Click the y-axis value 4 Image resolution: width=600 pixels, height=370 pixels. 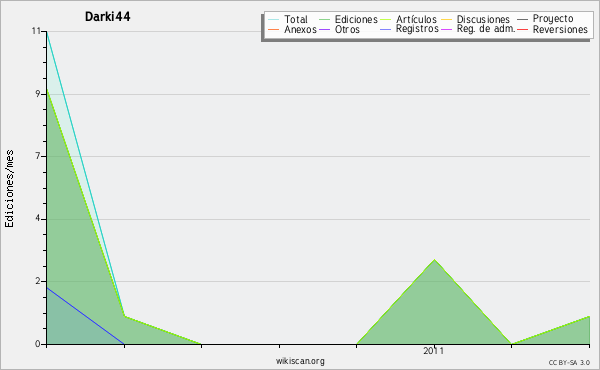tap(38, 218)
